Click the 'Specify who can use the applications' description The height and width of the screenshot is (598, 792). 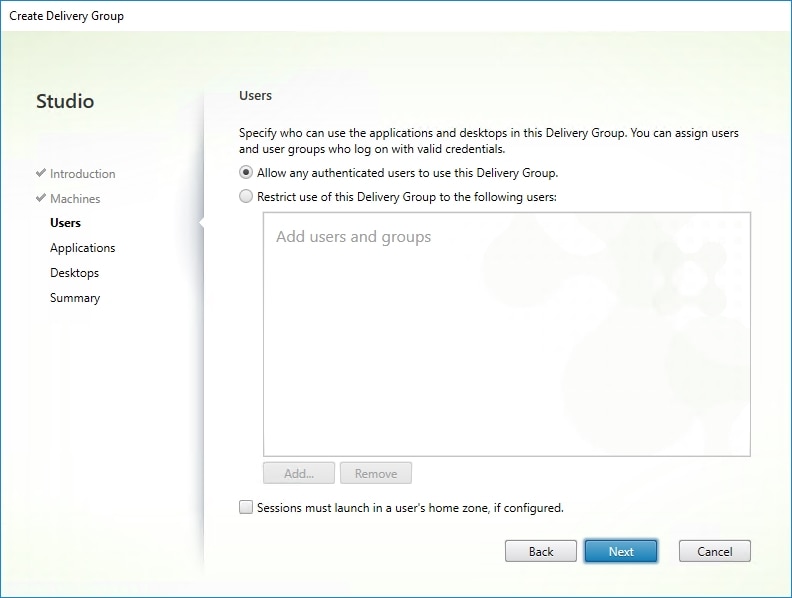(488, 141)
